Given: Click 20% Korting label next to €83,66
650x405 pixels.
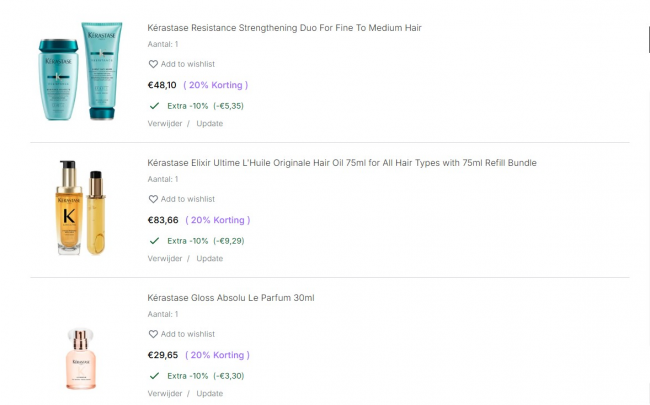Looking at the screenshot, I should point(217,220).
